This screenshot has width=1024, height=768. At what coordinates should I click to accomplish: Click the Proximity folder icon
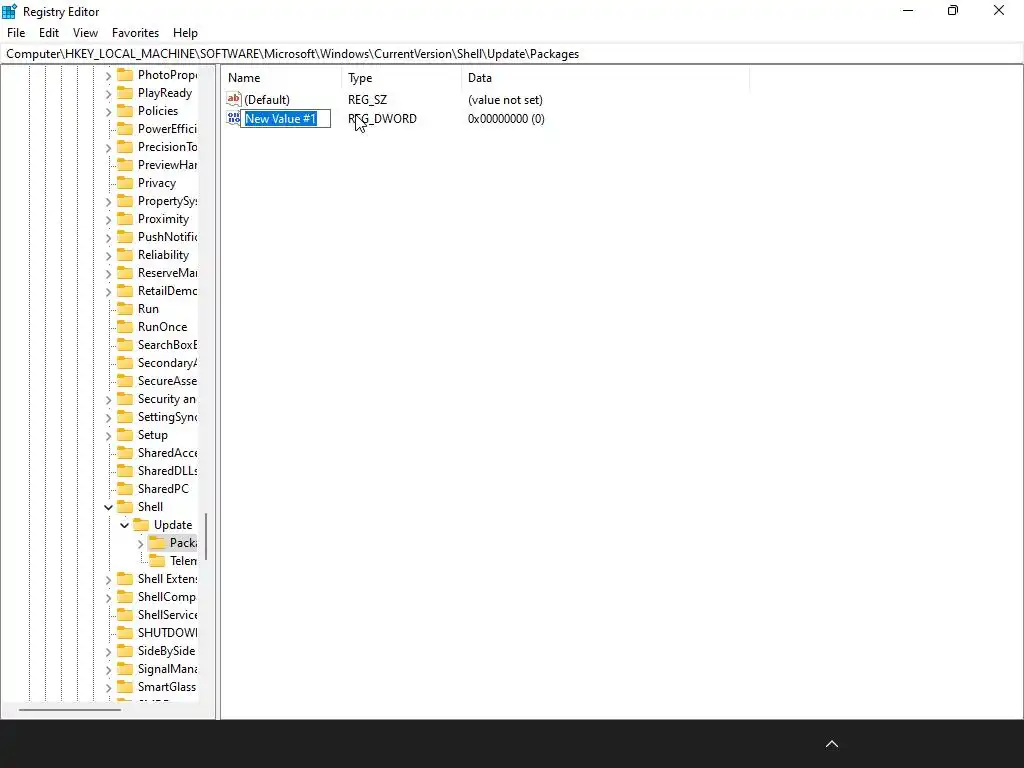click(125, 219)
